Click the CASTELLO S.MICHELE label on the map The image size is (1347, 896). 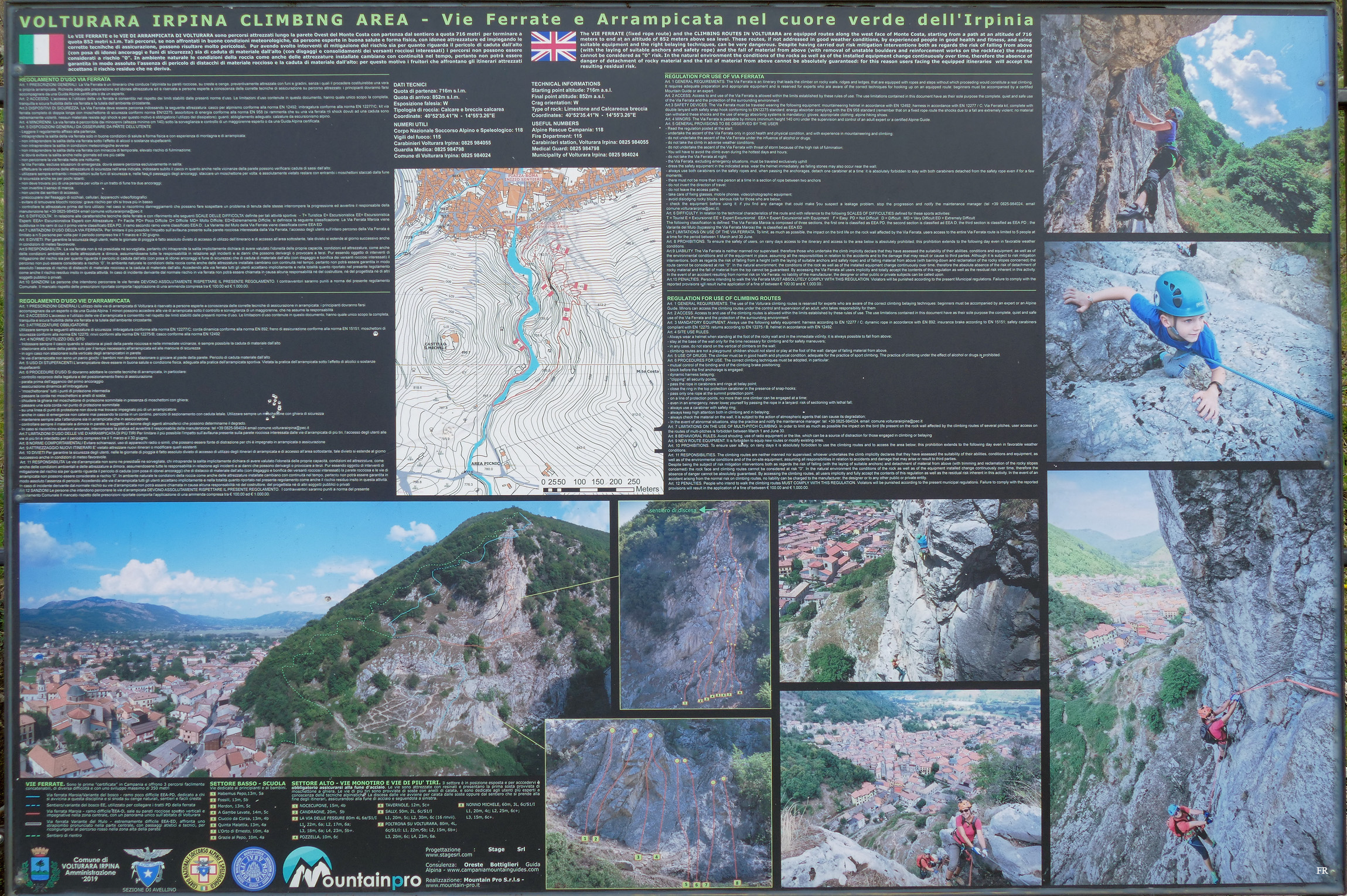coord(435,346)
